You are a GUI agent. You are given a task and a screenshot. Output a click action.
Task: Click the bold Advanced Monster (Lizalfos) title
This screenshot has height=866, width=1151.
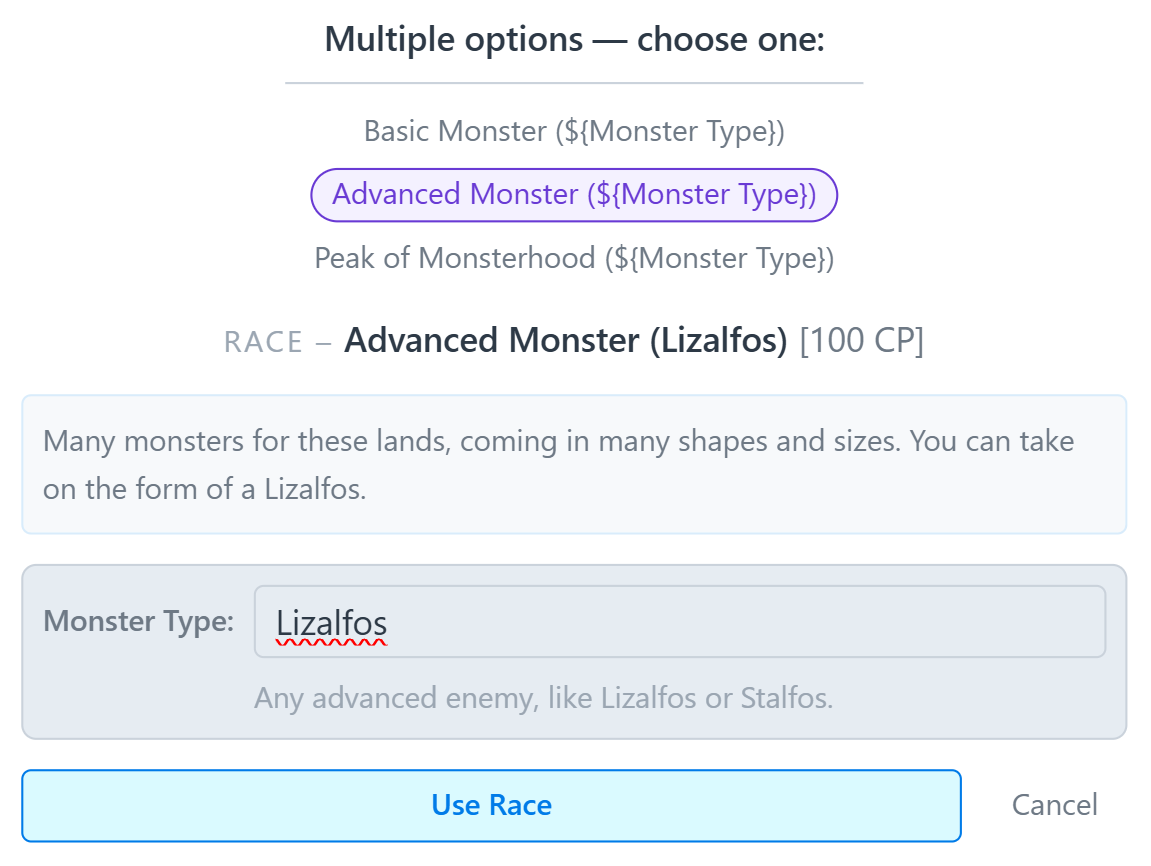(x=566, y=341)
